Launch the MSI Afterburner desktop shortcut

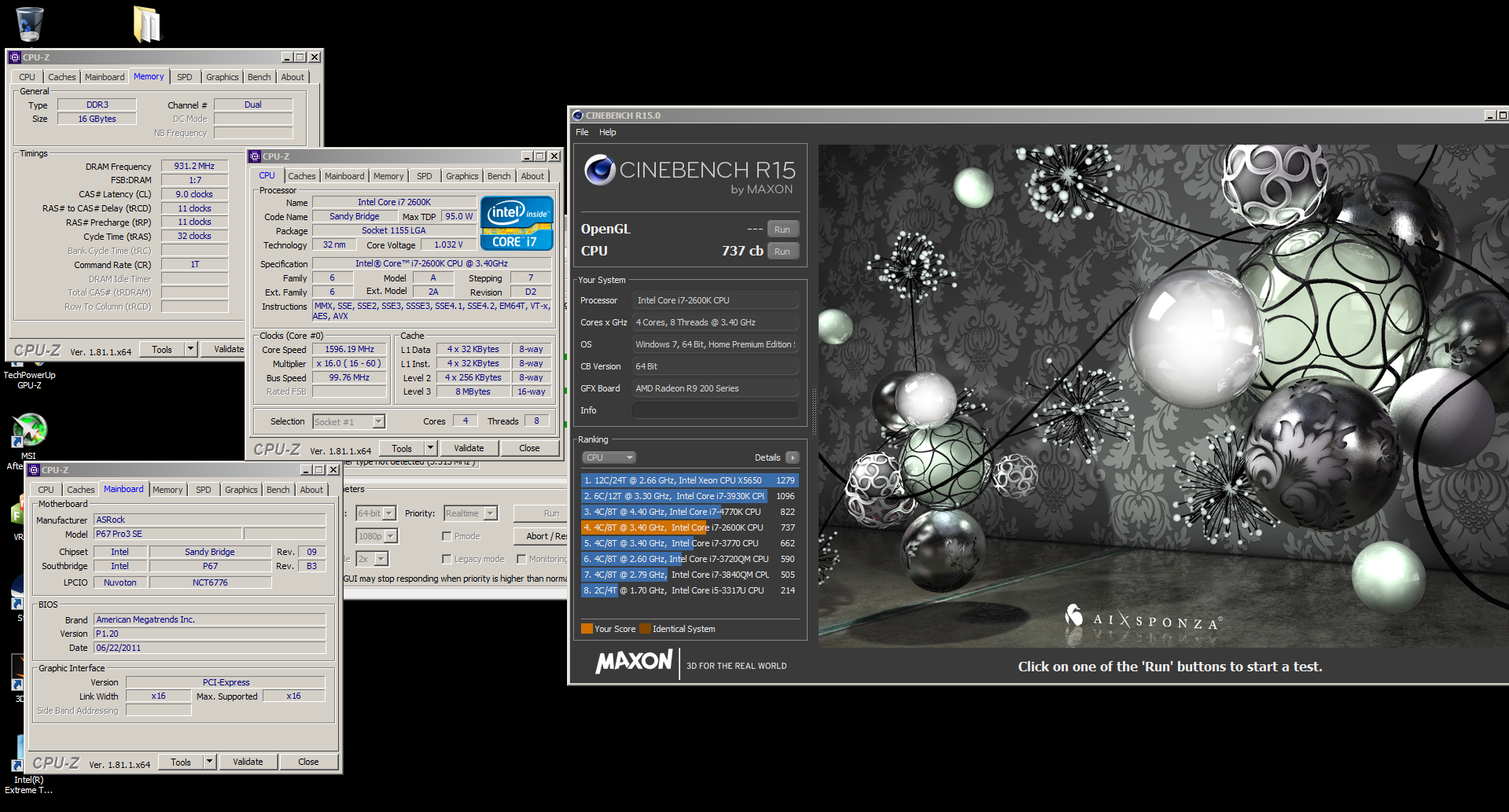29,431
